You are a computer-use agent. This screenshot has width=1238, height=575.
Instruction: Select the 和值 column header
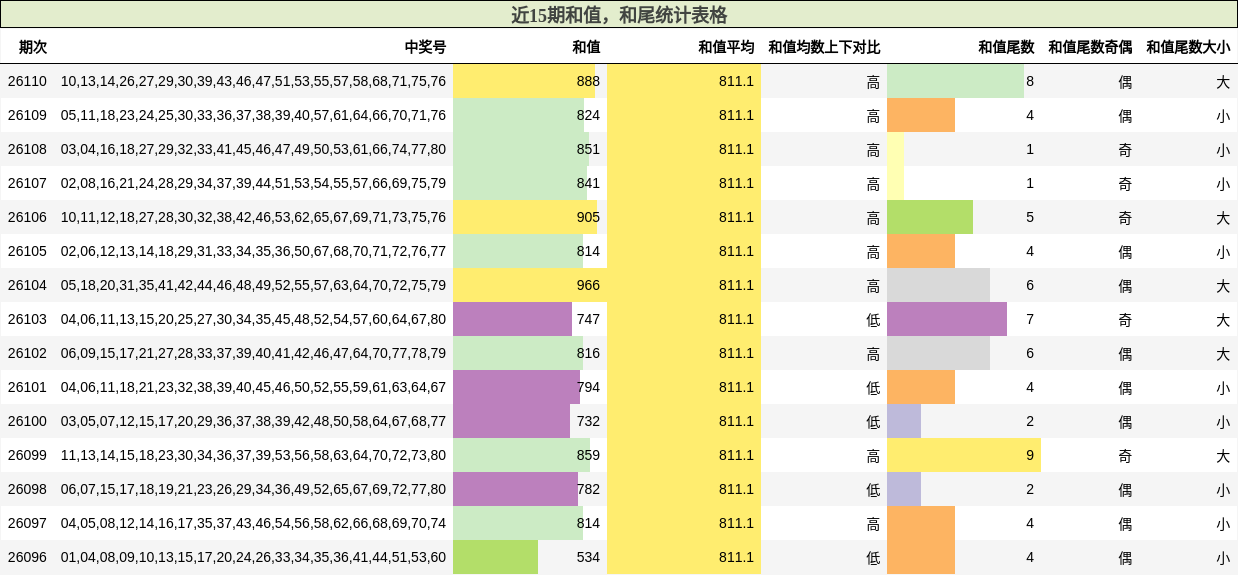tap(586, 47)
